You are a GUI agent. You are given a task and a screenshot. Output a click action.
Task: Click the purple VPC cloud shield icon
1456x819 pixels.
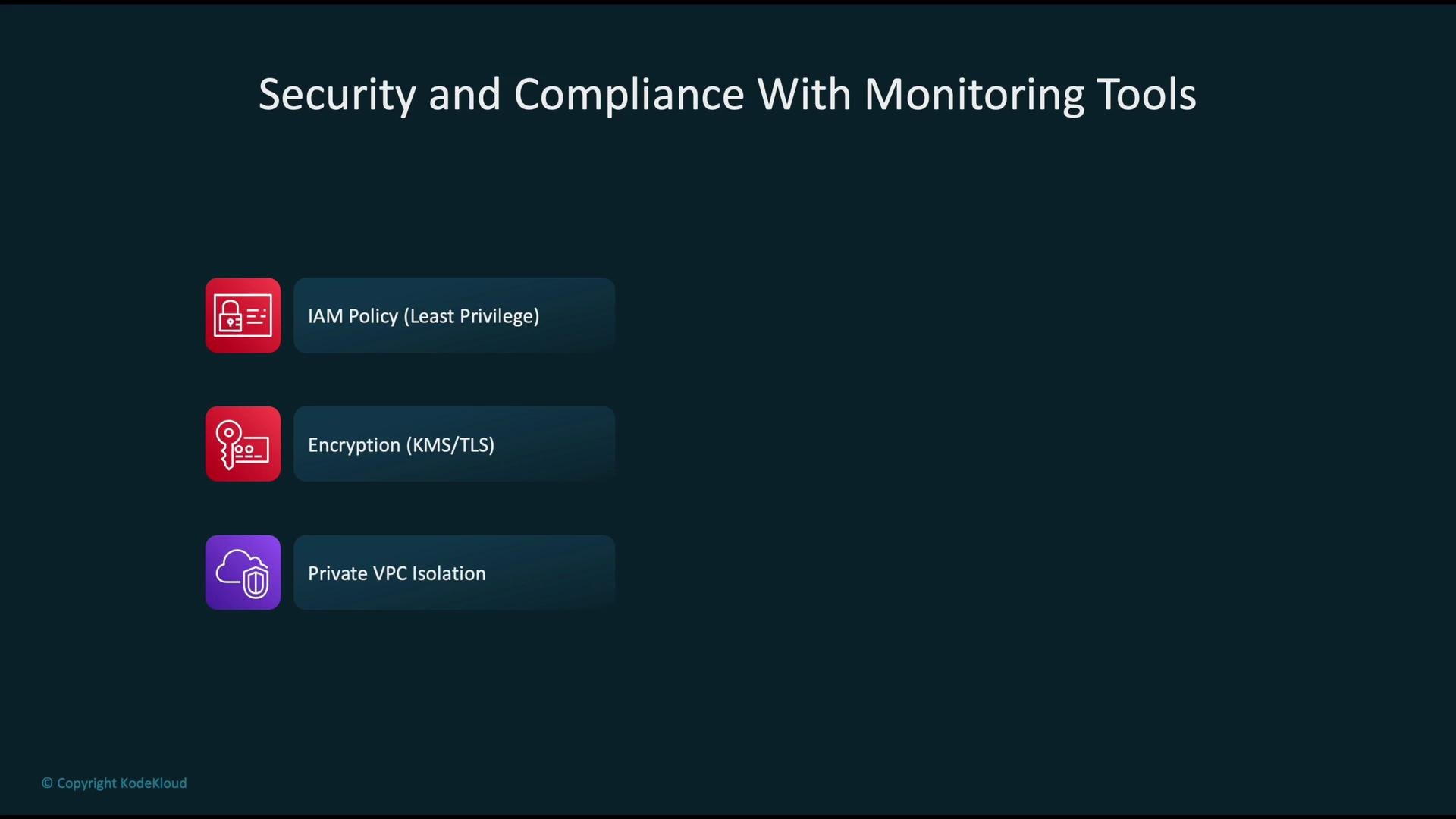pos(243,573)
